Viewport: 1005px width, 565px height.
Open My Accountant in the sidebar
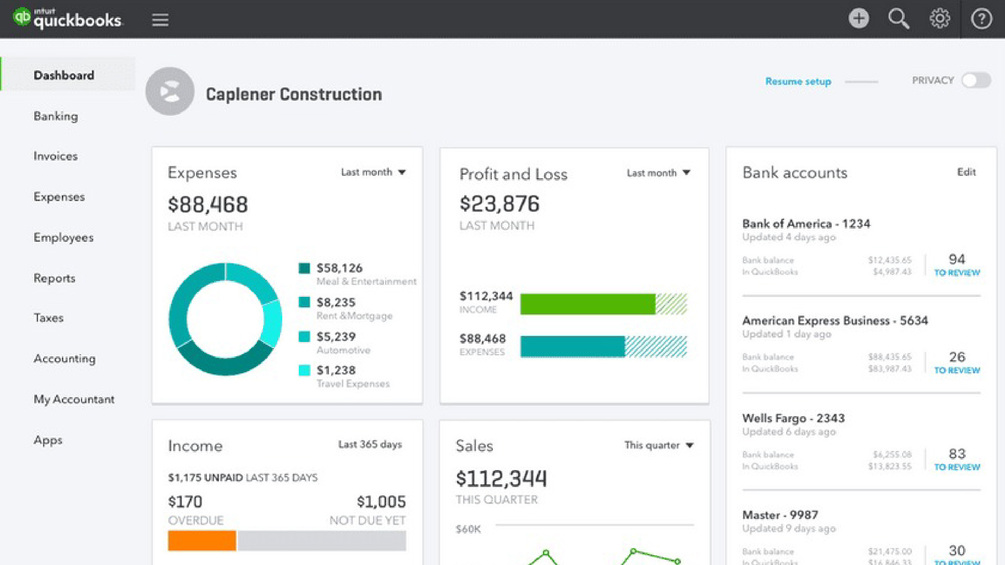pyautogui.click(x=74, y=399)
